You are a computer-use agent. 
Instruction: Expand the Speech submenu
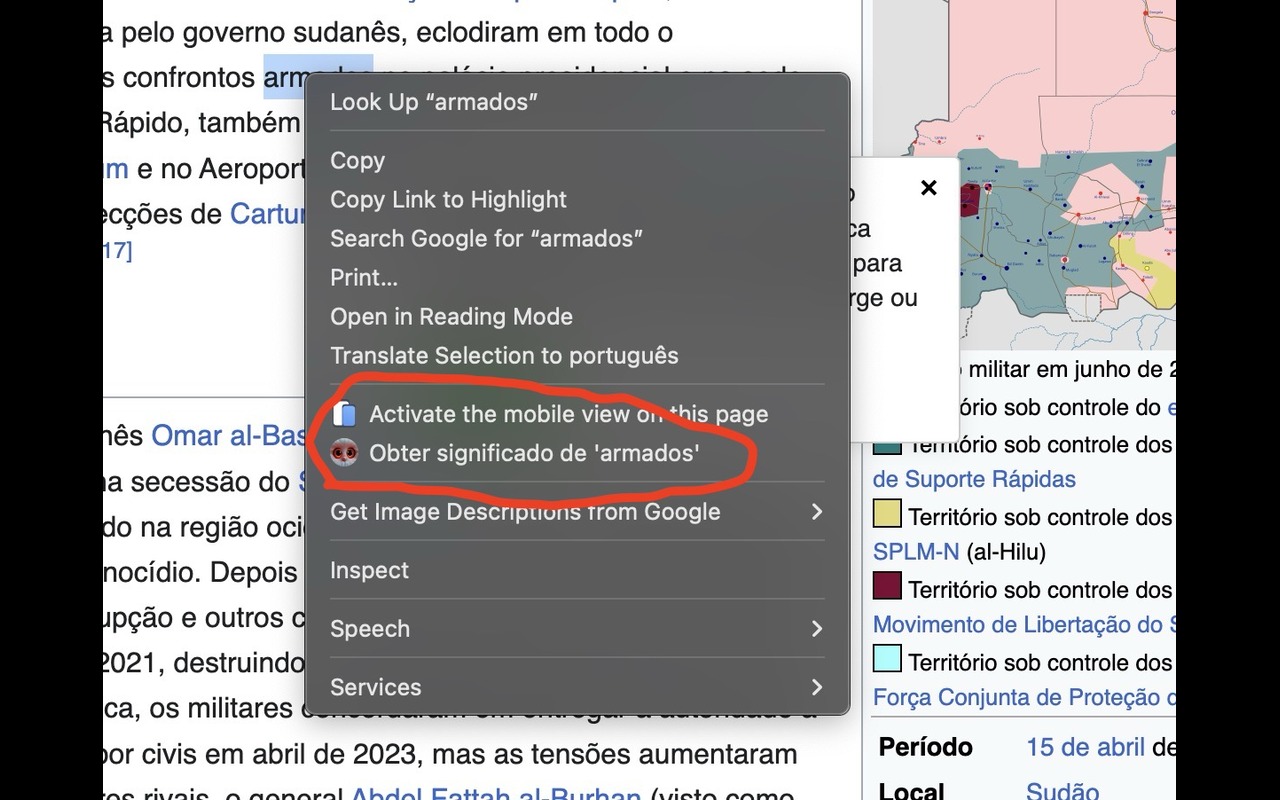370,628
